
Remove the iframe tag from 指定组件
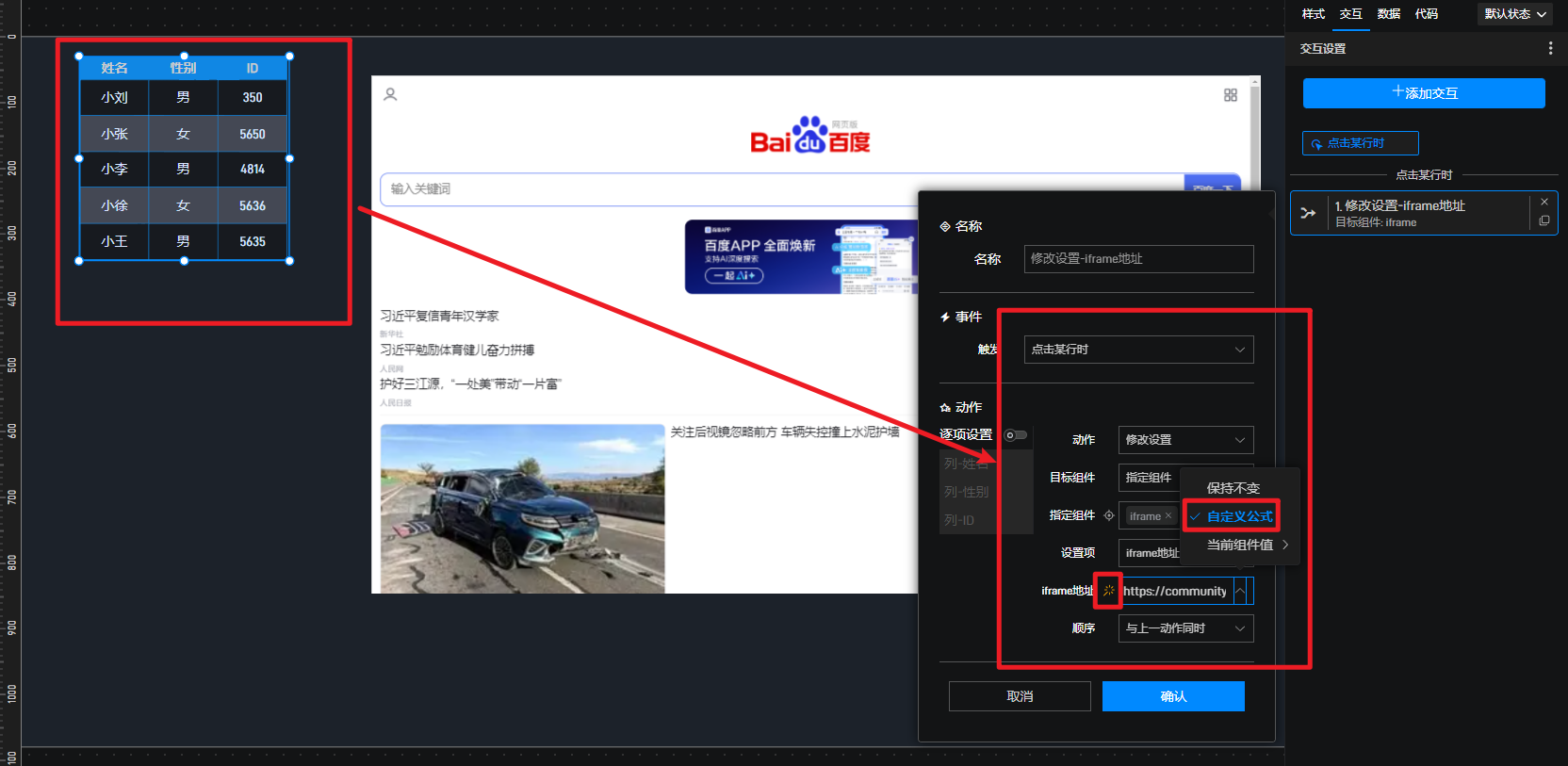coord(1168,515)
